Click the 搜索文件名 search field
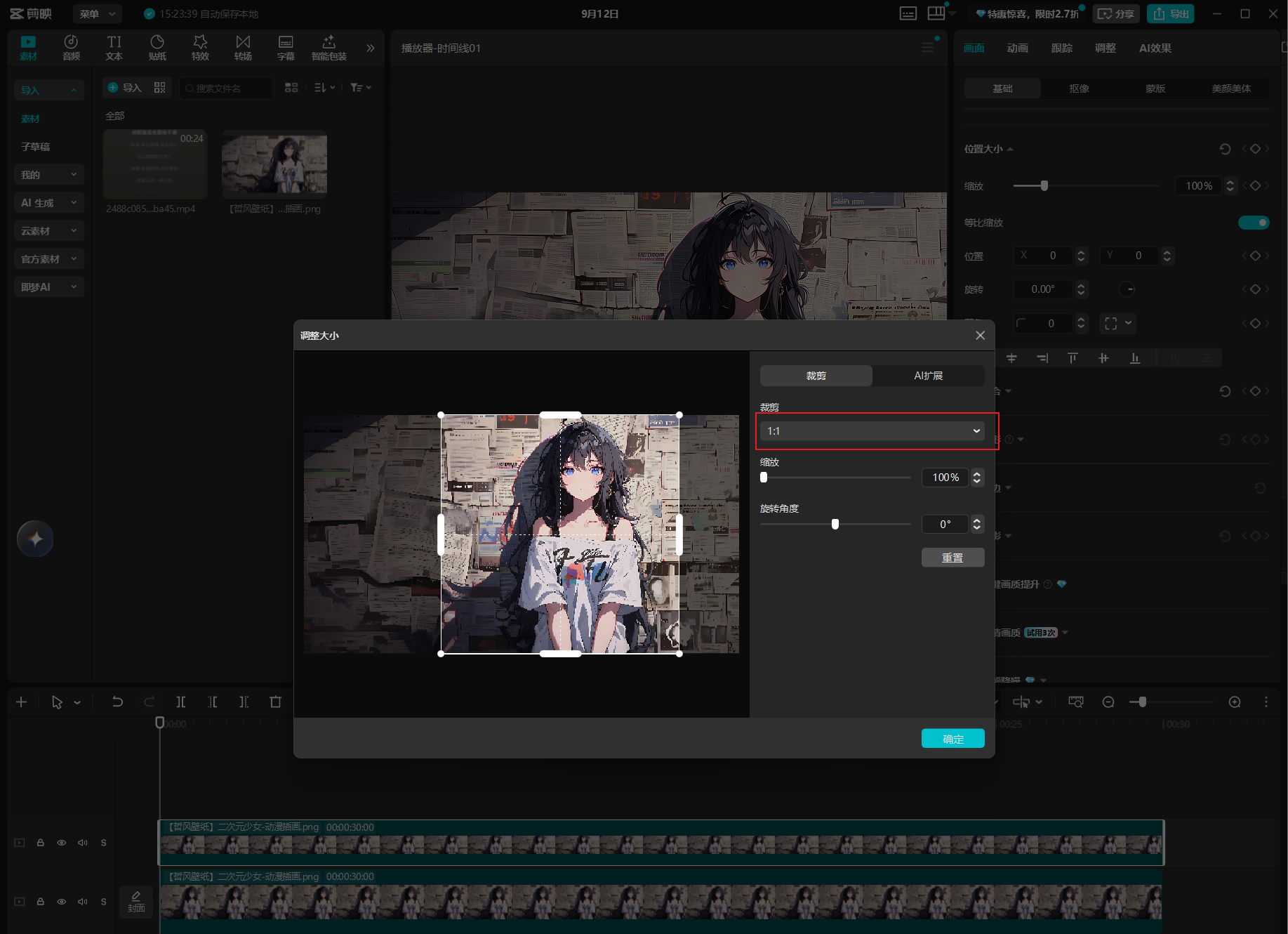The width and height of the screenshot is (1288, 934). tap(226, 88)
